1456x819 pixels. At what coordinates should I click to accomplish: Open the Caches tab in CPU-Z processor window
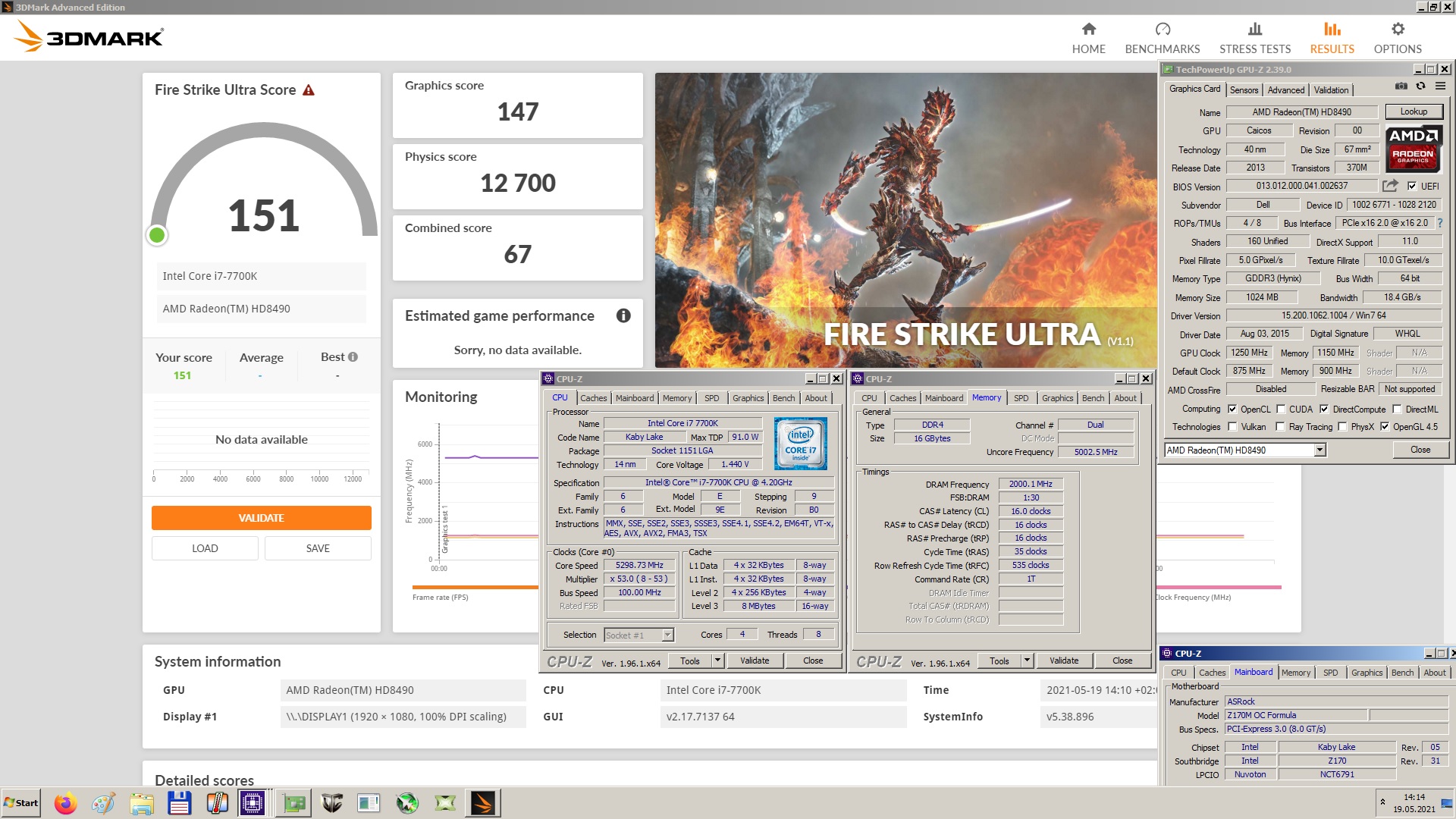point(593,398)
